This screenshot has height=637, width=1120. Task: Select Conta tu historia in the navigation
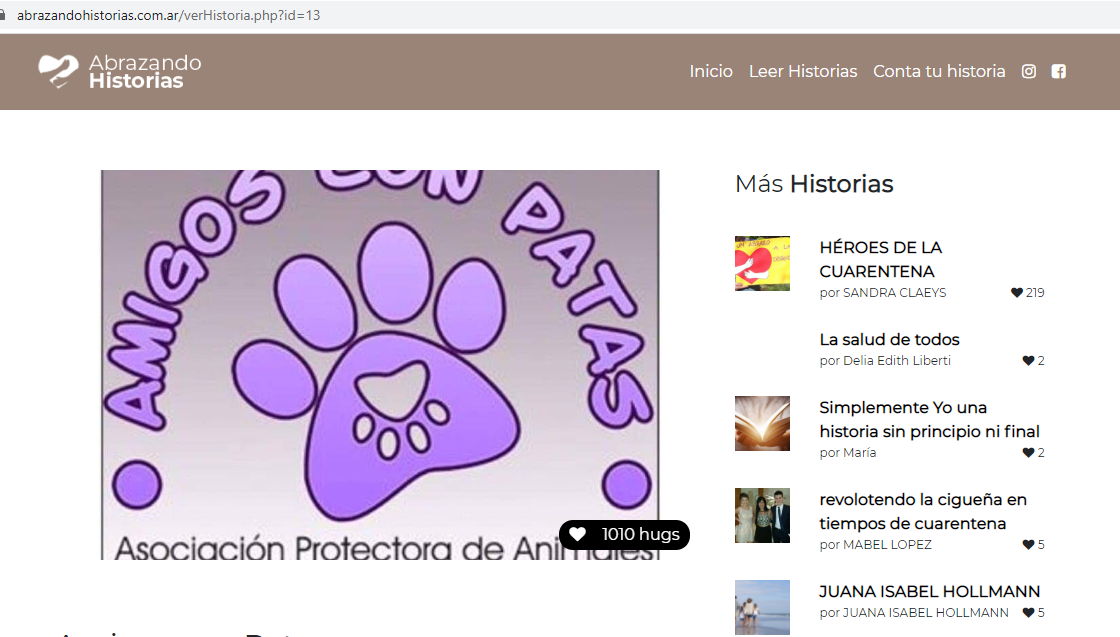coord(939,71)
